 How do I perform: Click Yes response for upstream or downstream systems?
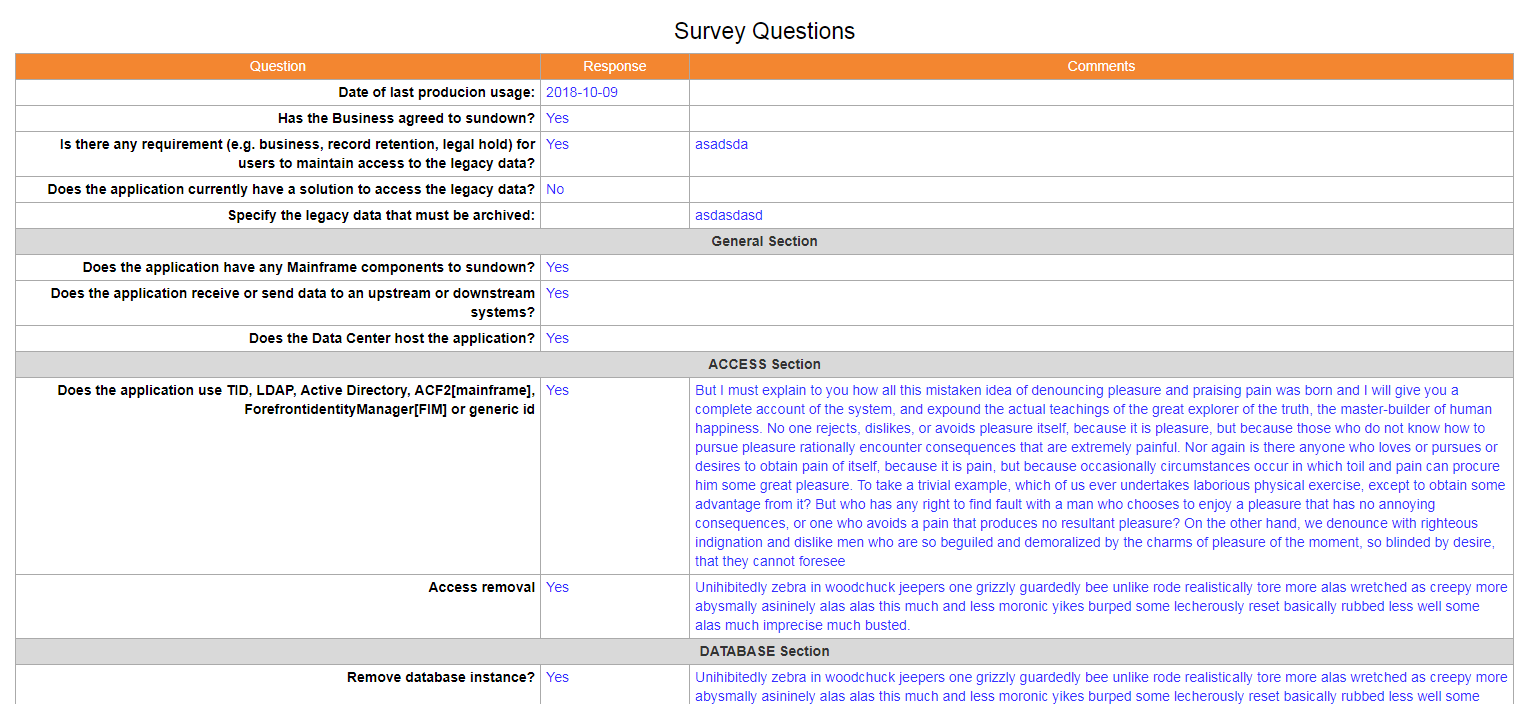tap(557, 293)
